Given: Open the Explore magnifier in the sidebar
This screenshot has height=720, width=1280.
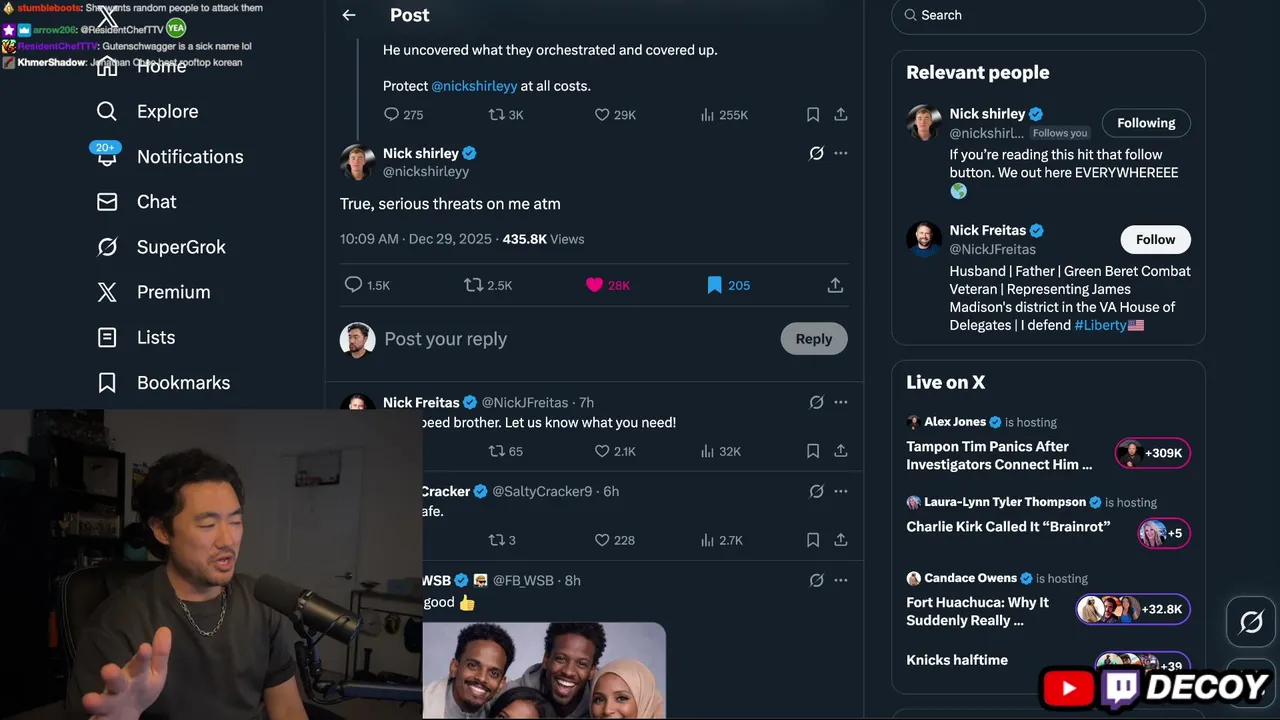Looking at the screenshot, I should [x=107, y=111].
